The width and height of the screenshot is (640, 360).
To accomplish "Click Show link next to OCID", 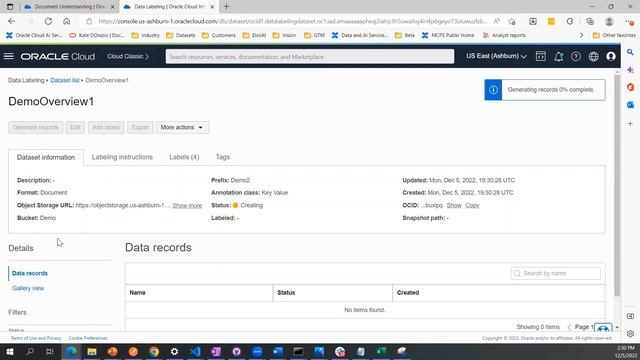I will [454, 205].
